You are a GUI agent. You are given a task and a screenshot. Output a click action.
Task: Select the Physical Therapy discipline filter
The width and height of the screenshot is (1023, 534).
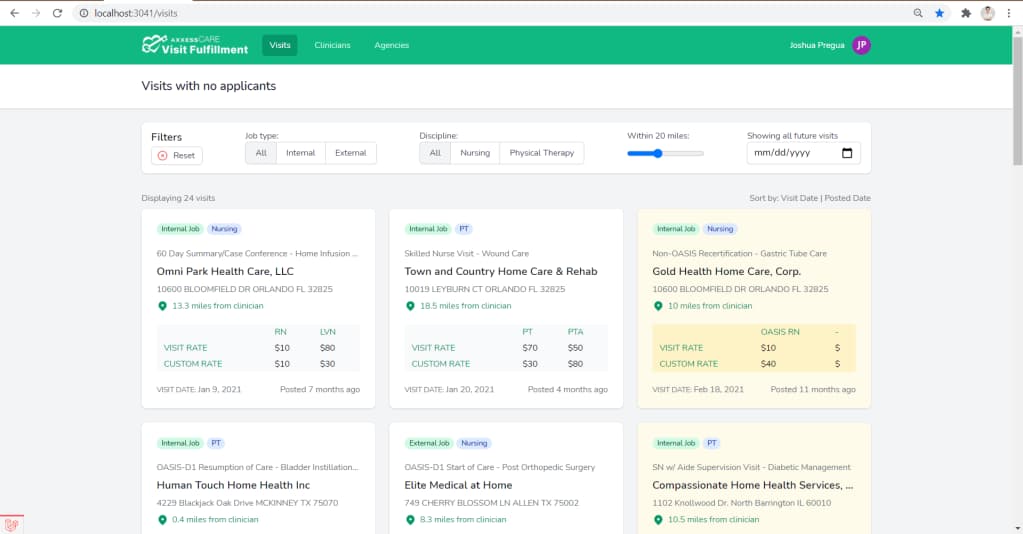[542, 153]
